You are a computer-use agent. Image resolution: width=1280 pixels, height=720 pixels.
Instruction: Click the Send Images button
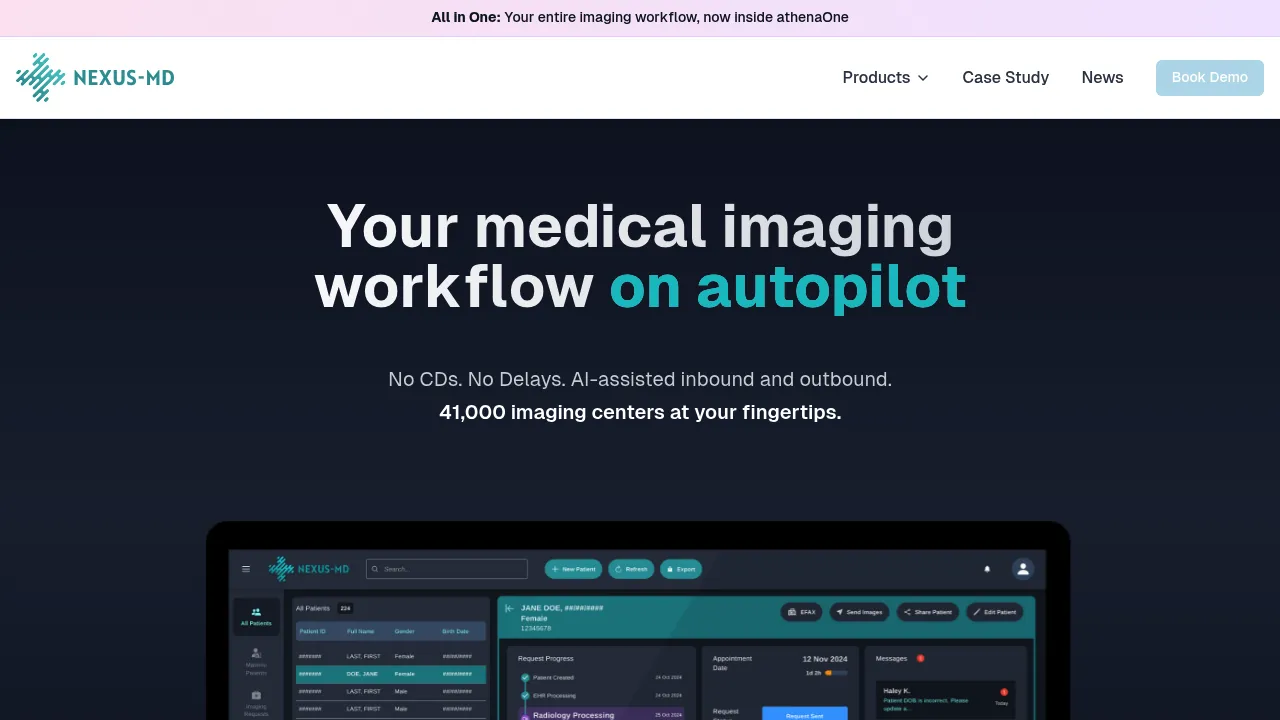pyautogui.click(x=859, y=612)
